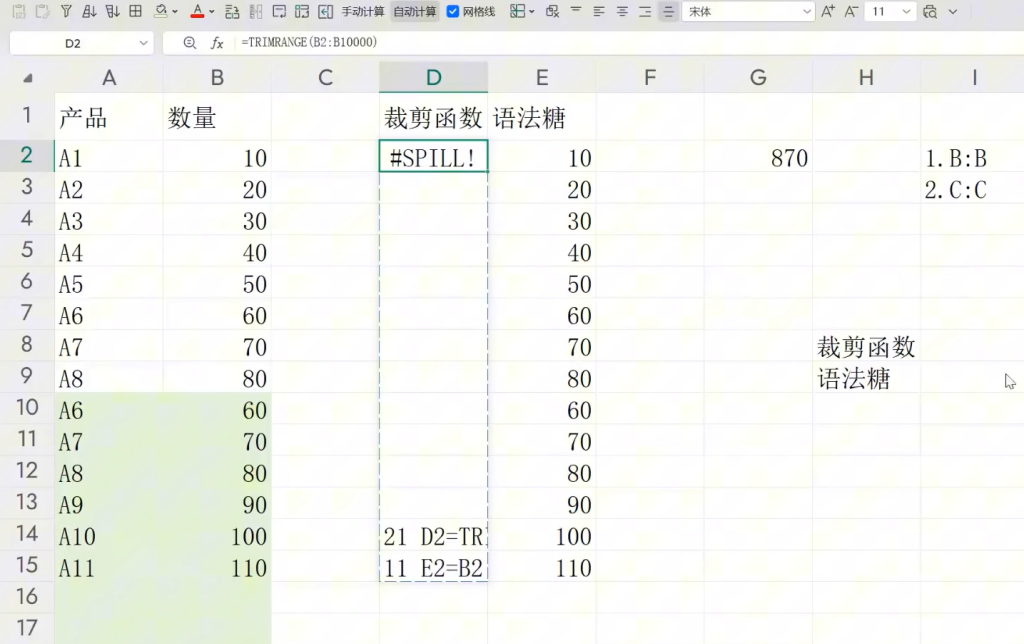Click the 1.B:B cell
This screenshot has width=1024, height=644.
point(972,157)
